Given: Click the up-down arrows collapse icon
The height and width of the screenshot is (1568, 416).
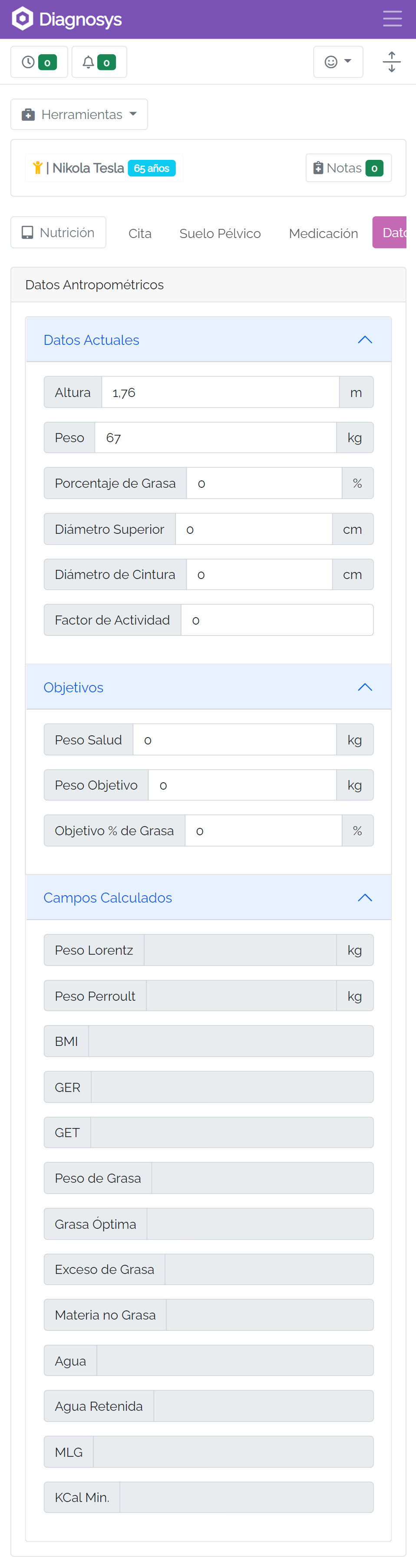Looking at the screenshot, I should click(392, 62).
